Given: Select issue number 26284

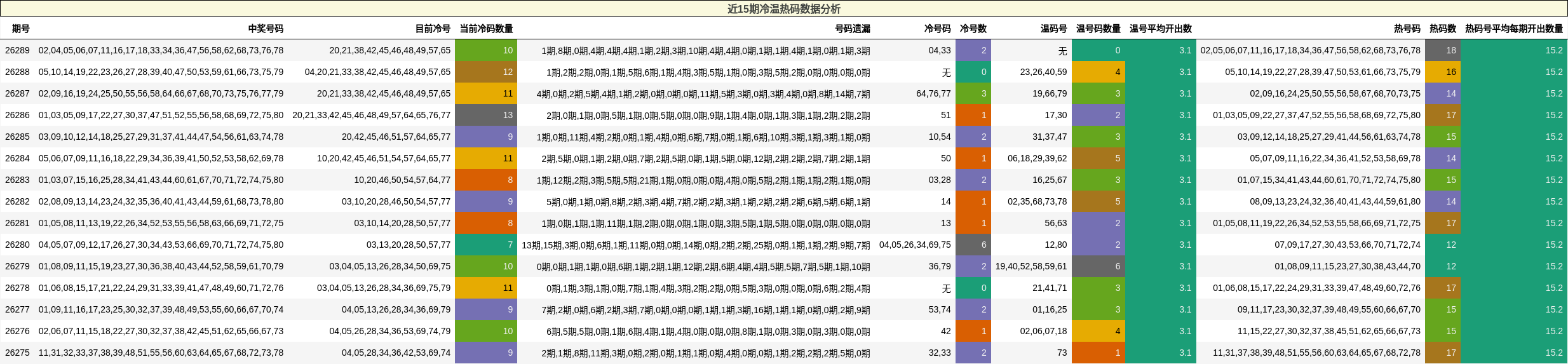Looking at the screenshot, I should coord(17,158).
